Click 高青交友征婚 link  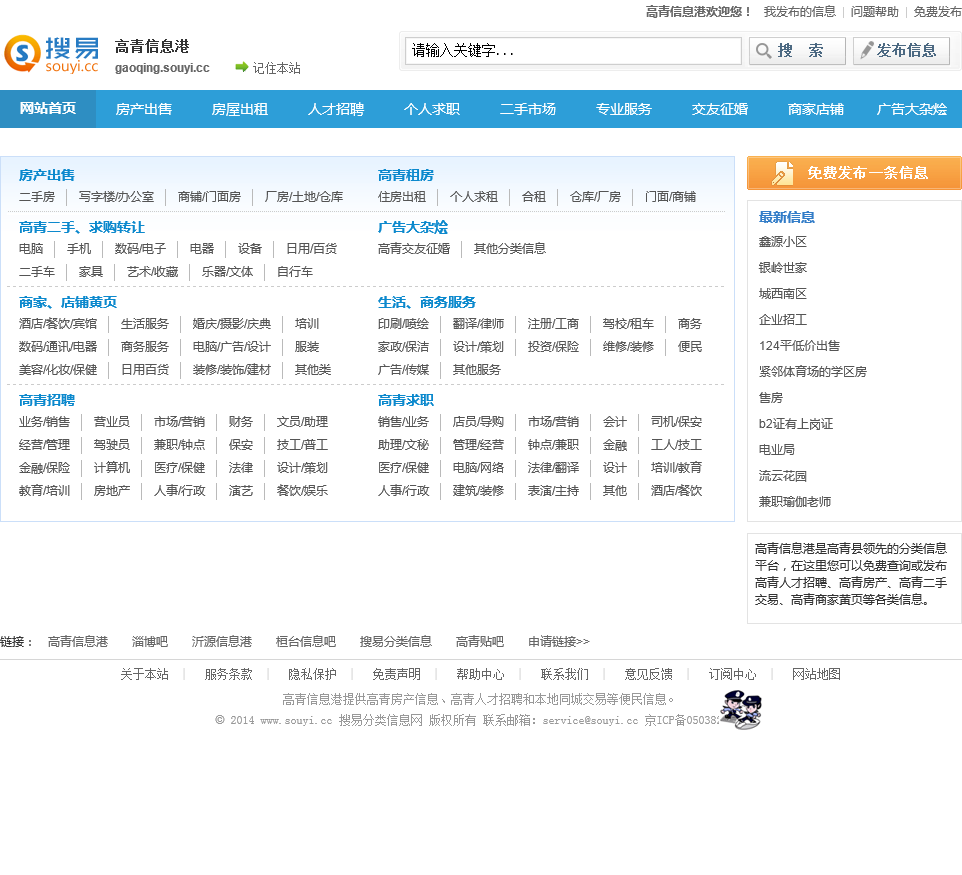414,249
